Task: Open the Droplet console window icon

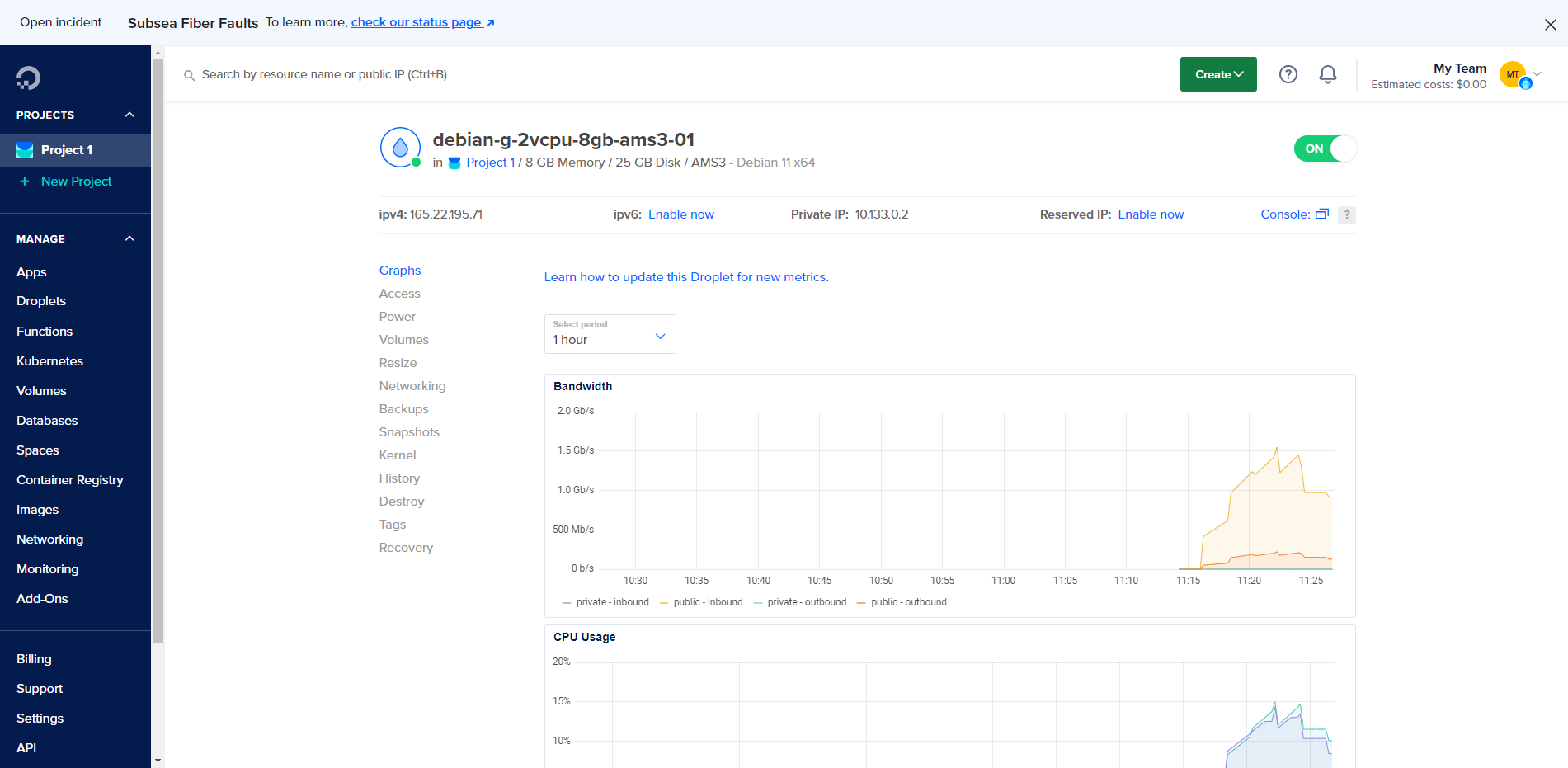Action: coord(1321,214)
